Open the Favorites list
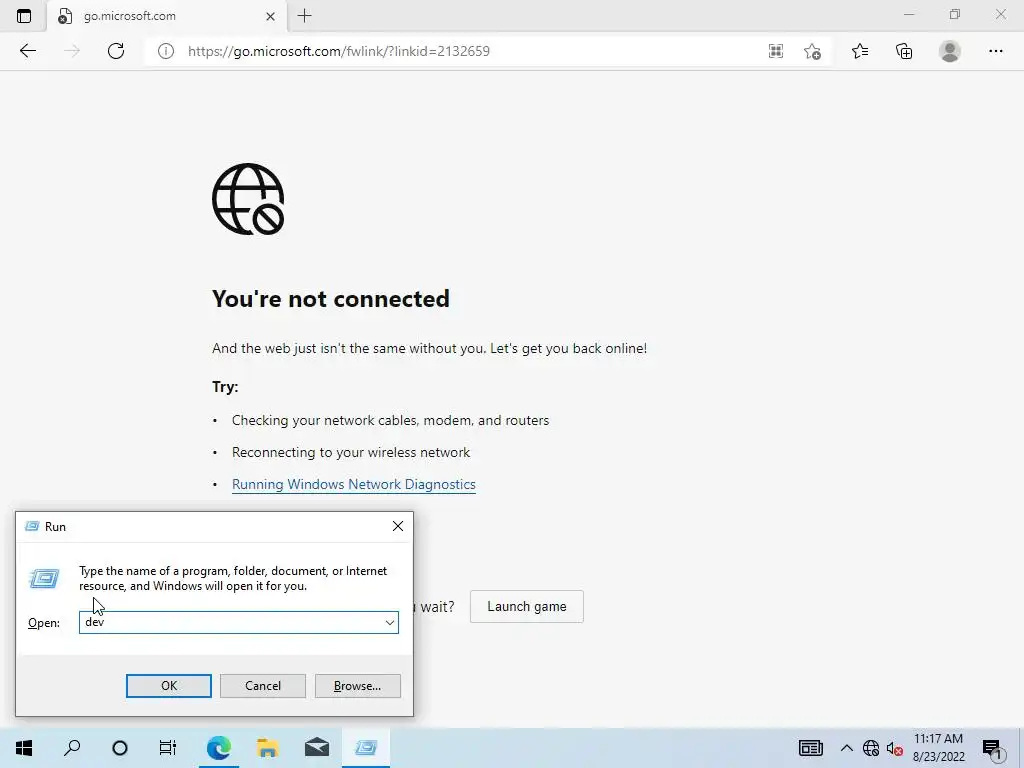This screenshot has height=768, width=1024. tap(860, 51)
